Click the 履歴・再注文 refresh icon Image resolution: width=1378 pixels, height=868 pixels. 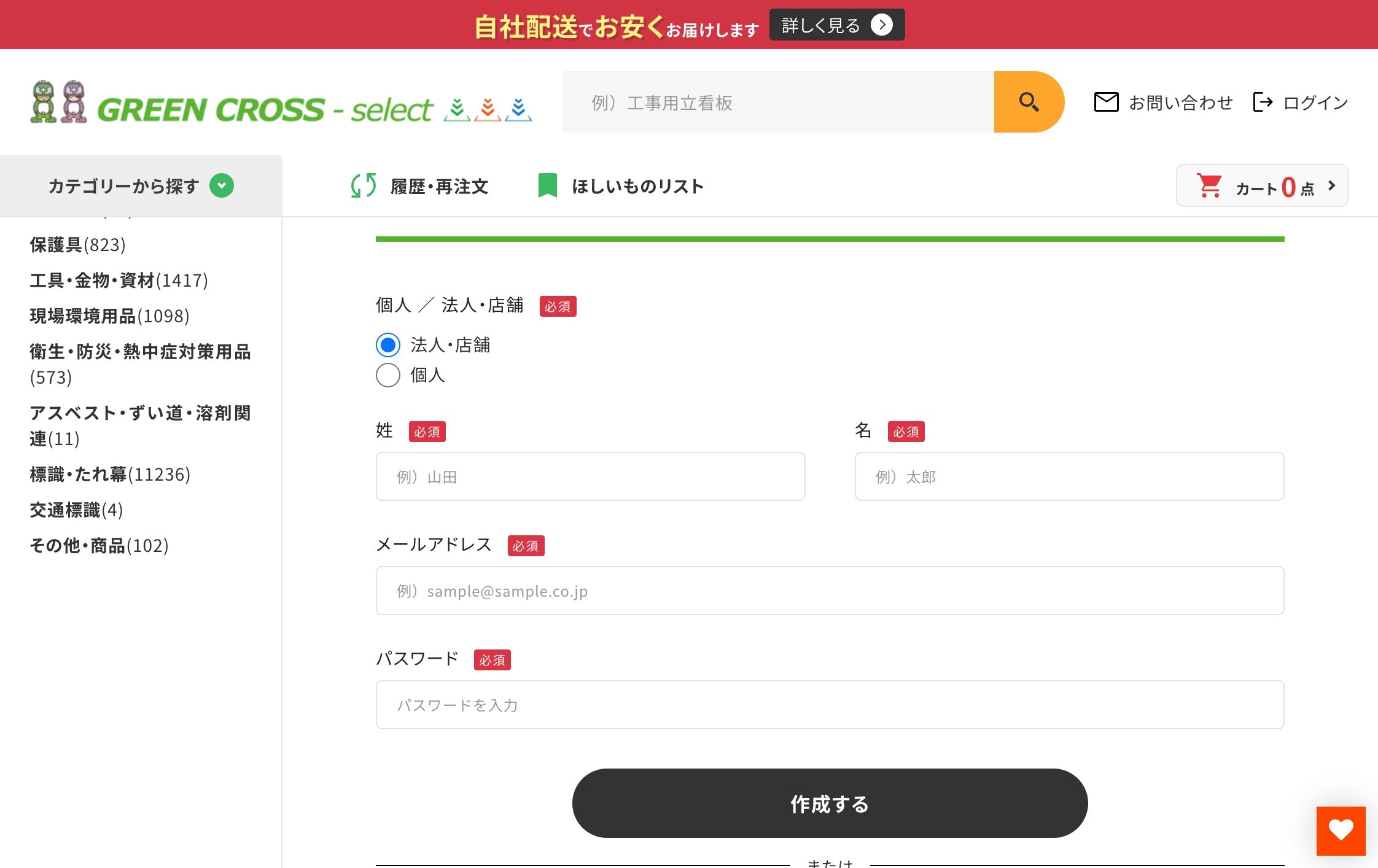pyautogui.click(x=362, y=185)
